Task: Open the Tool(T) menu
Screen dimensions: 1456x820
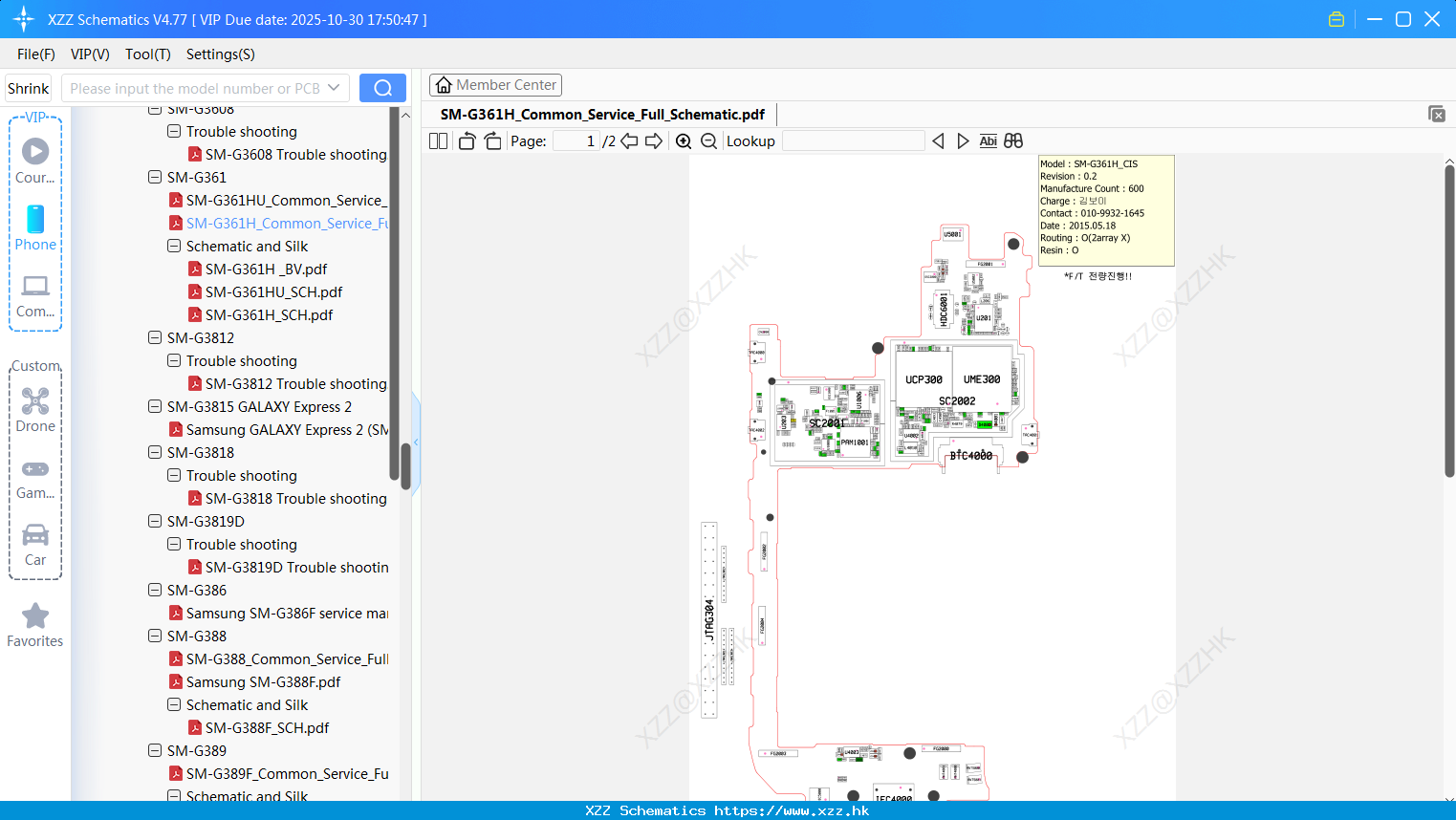Action: 148,54
